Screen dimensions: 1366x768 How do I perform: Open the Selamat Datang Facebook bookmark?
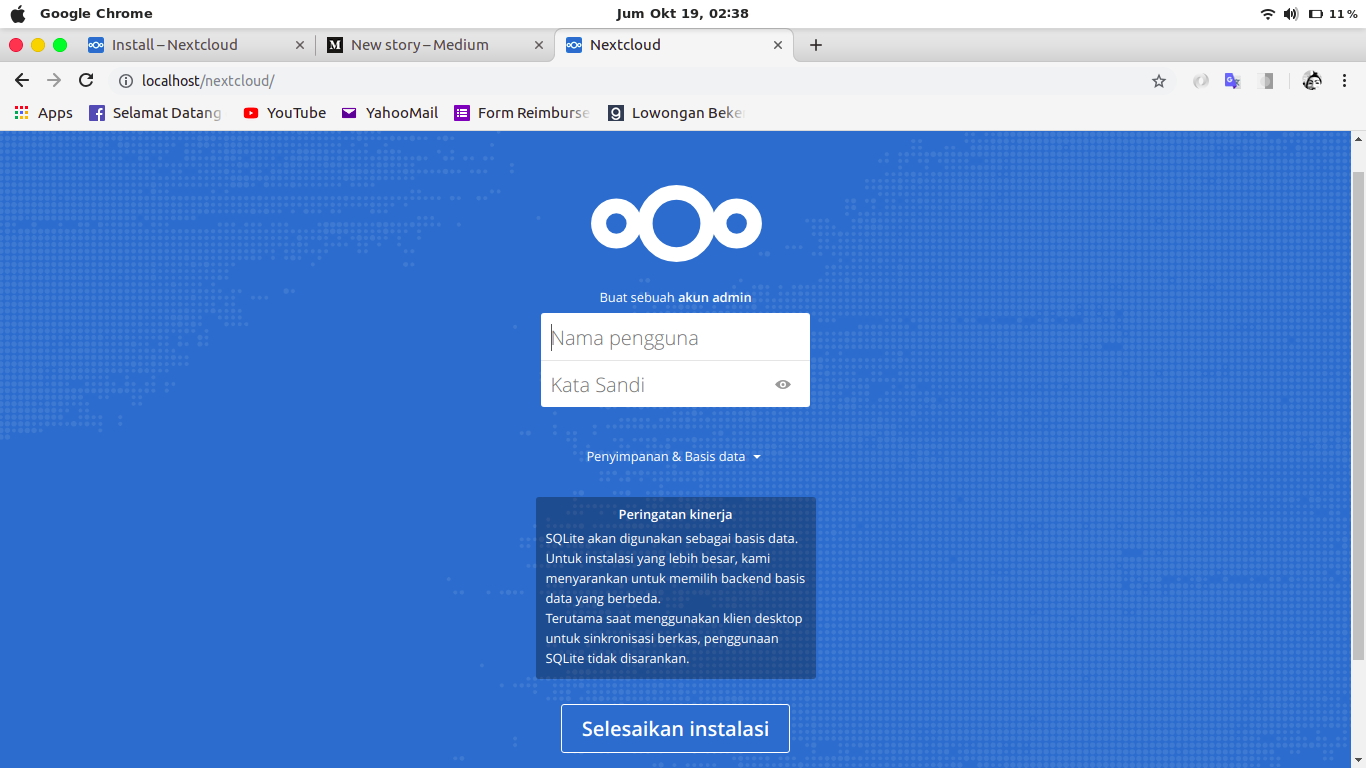tap(155, 113)
